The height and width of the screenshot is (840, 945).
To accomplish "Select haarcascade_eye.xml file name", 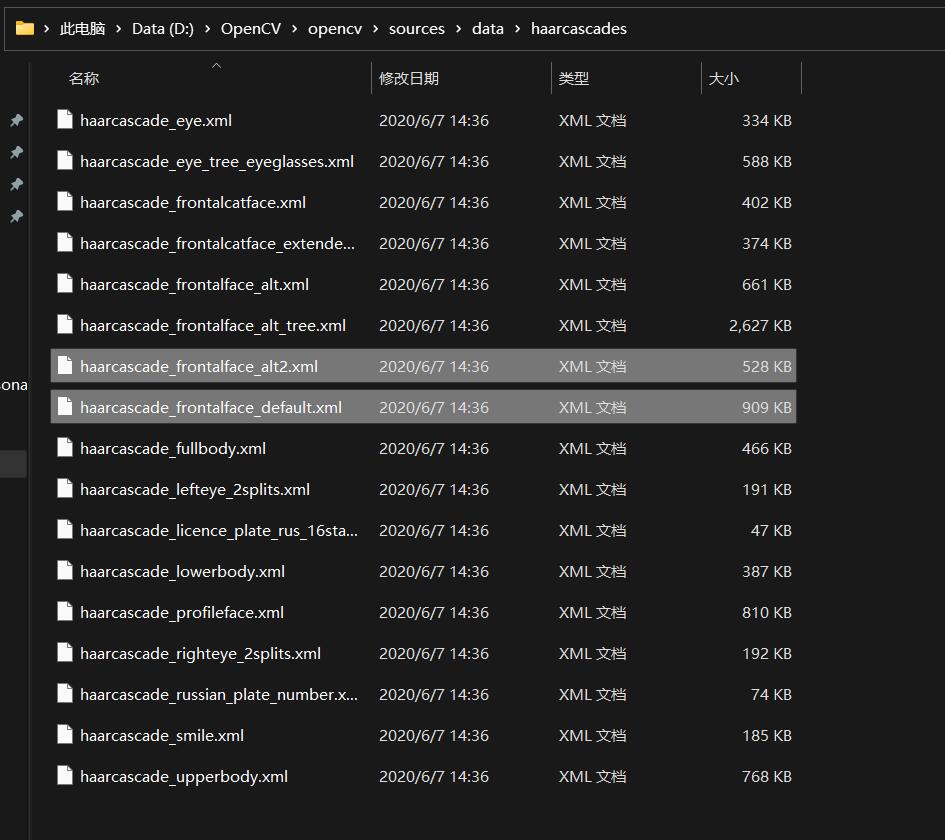I will click(156, 121).
